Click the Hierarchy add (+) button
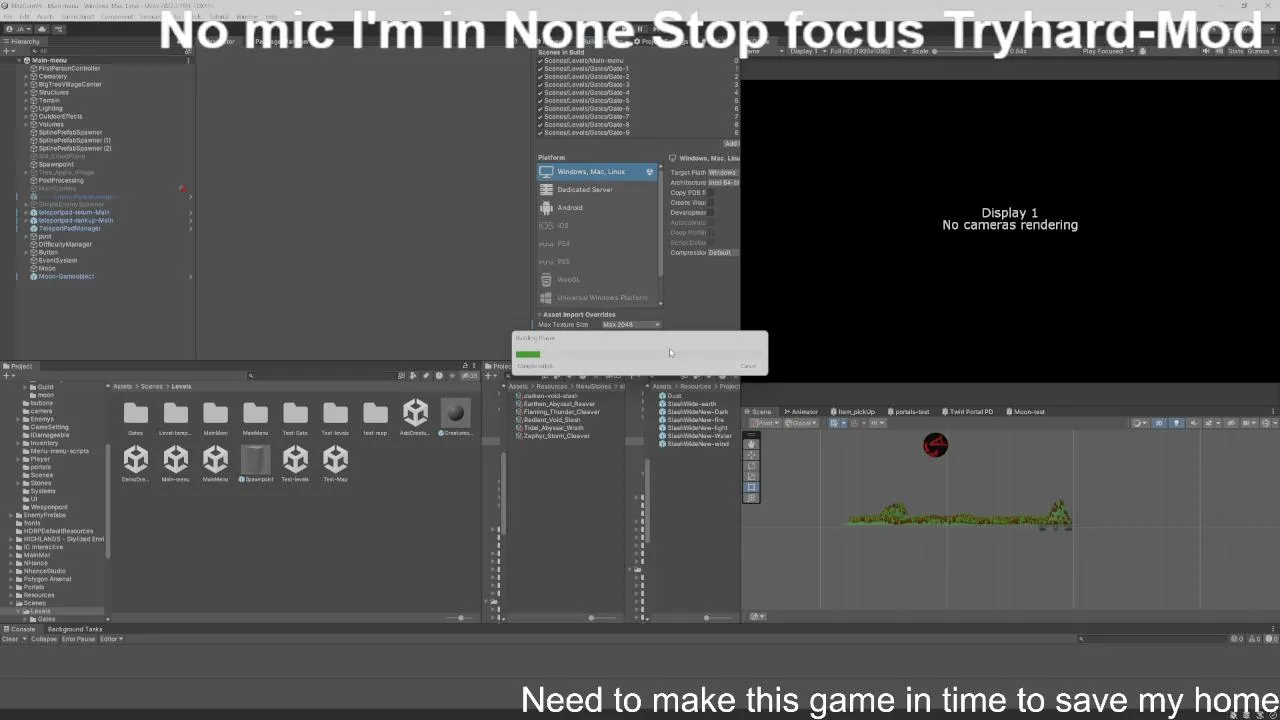This screenshot has height=720, width=1280. [7, 51]
